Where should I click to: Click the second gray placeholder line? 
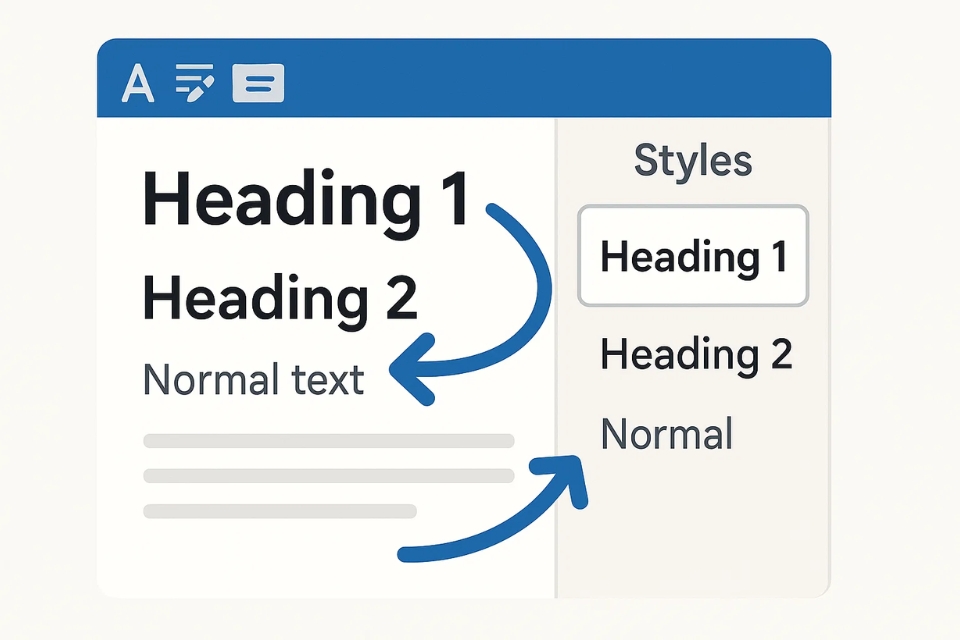pos(328,476)
